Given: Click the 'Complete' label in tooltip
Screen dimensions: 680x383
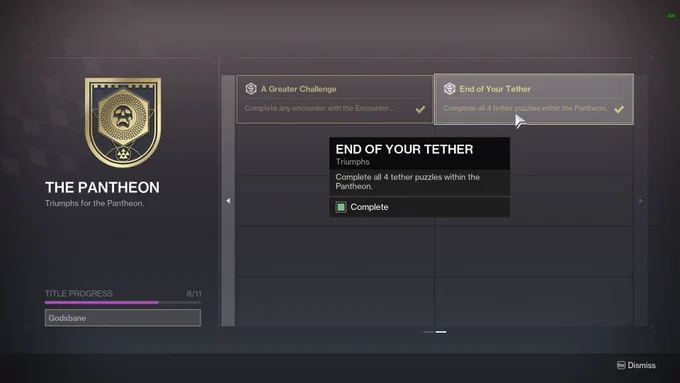Looking at the screenshot, I should pyautogui.click(x=369, y=207).
